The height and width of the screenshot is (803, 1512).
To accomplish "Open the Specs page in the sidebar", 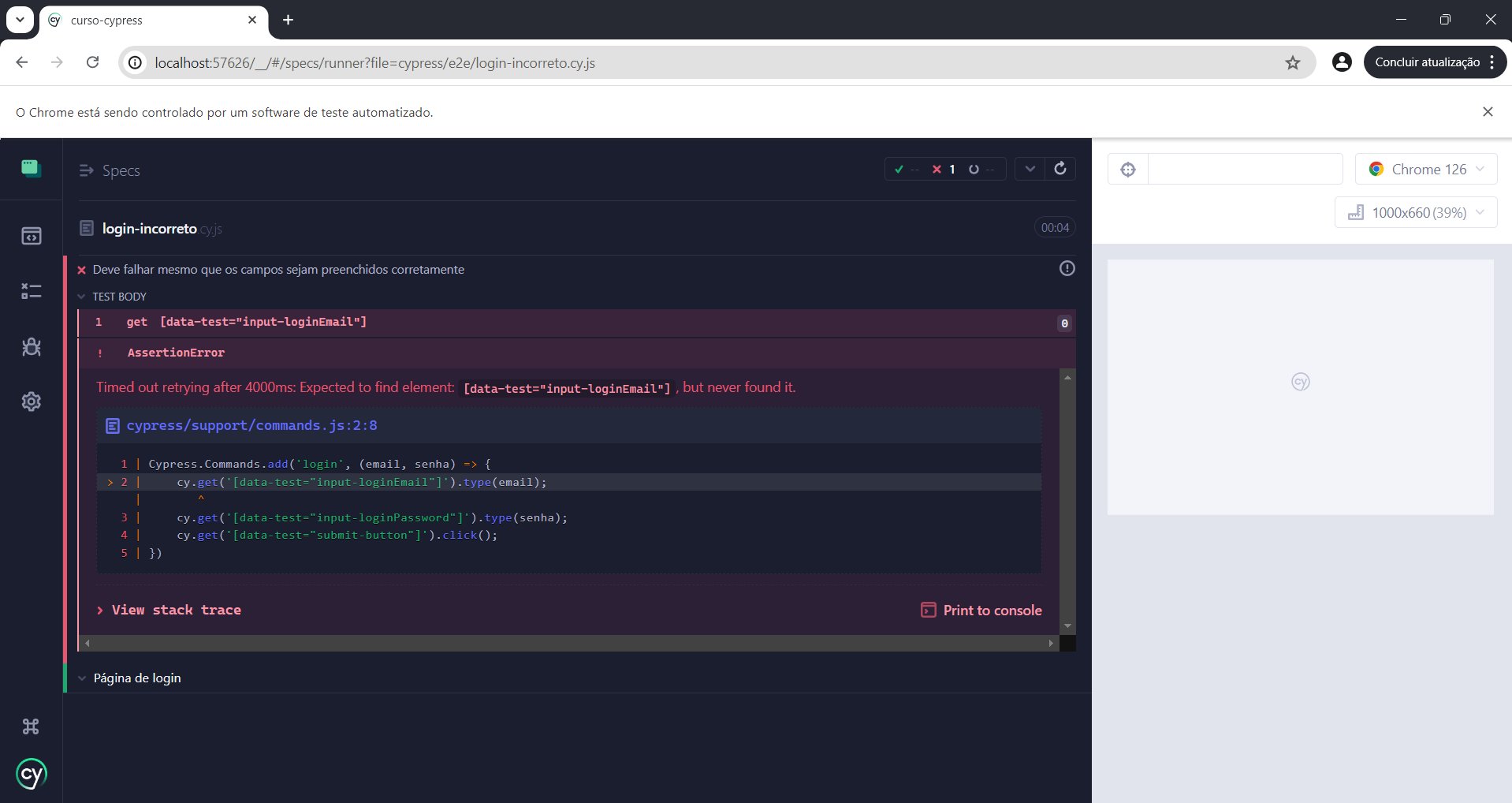I will coord(31,236).
